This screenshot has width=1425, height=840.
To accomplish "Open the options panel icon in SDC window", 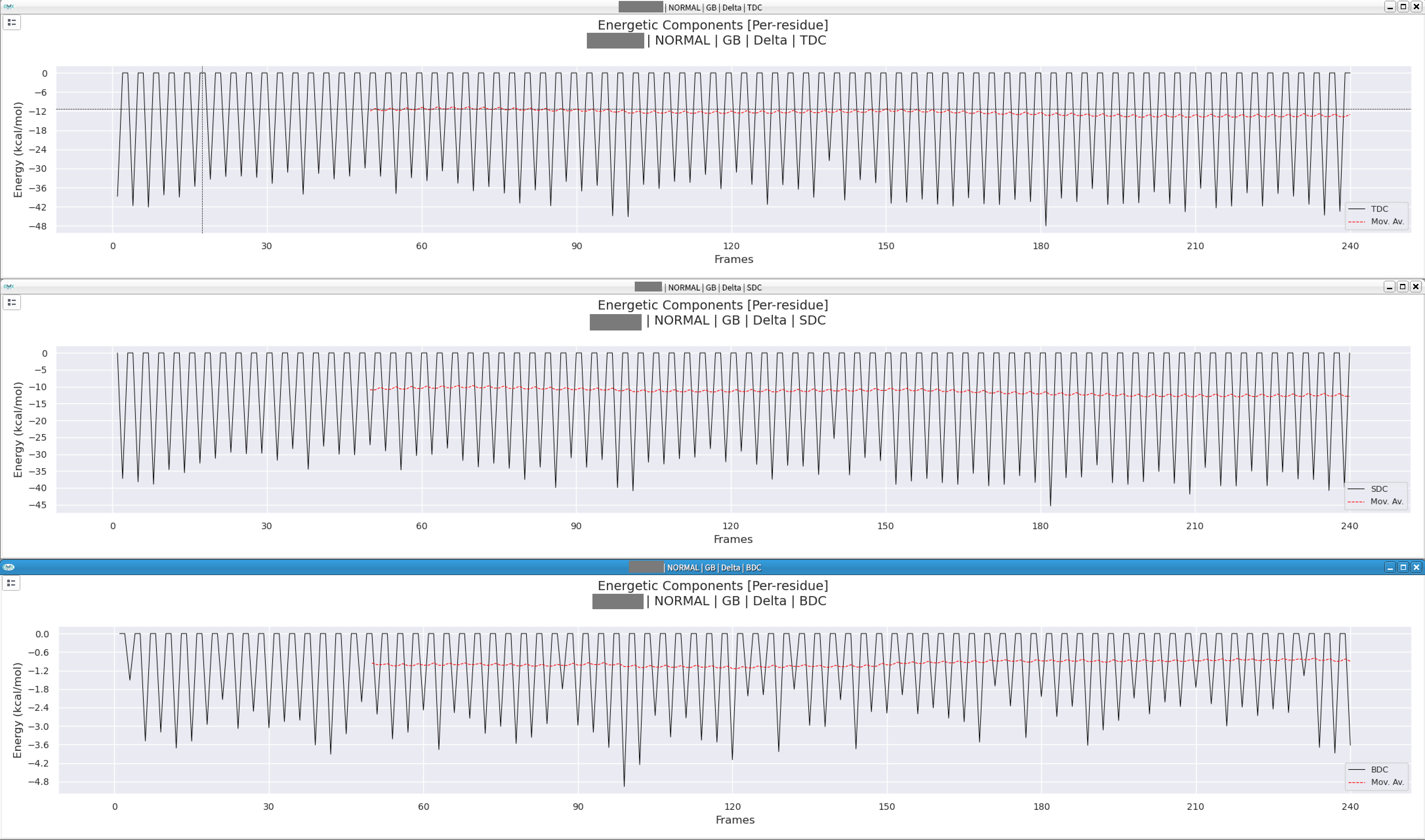I will coord(11,302).
